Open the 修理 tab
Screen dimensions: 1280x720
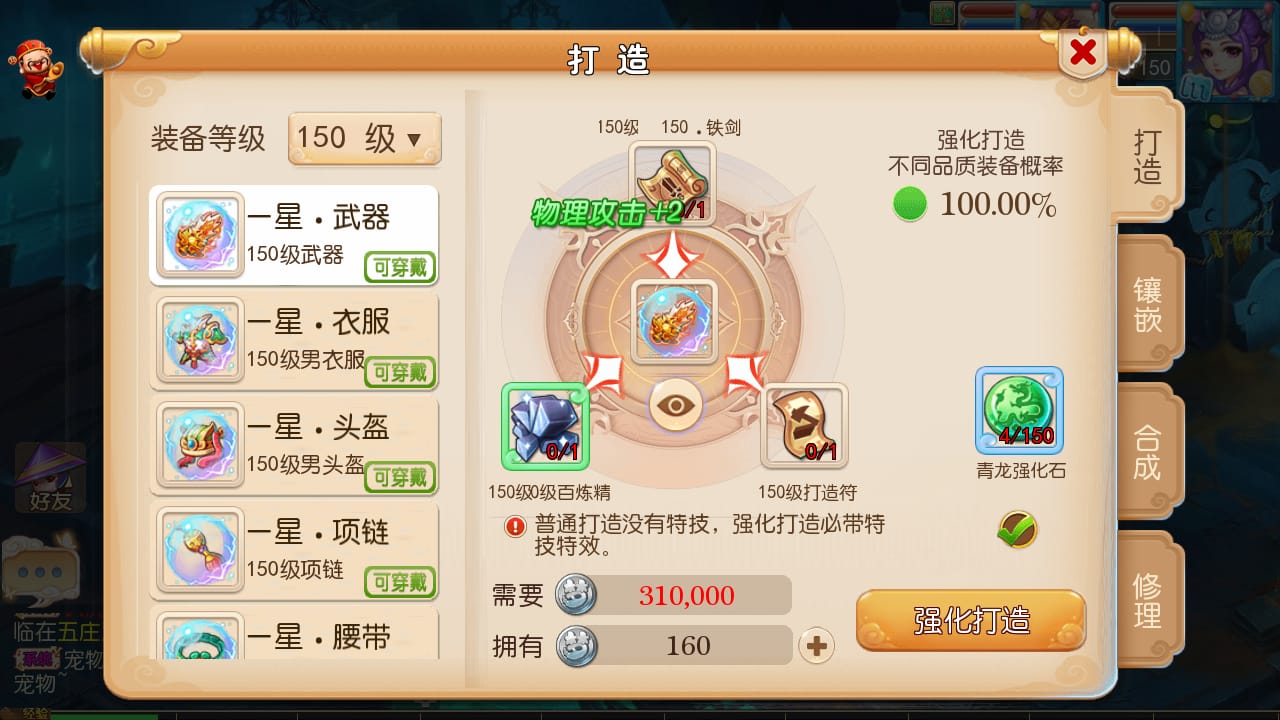pyautogui.click(x=1148, y=600)
